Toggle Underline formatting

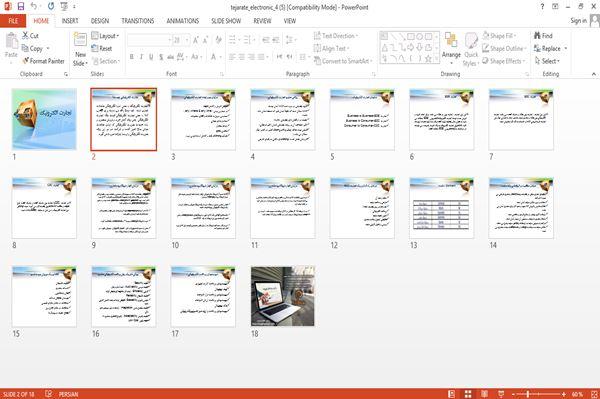[x=151, y=57]
